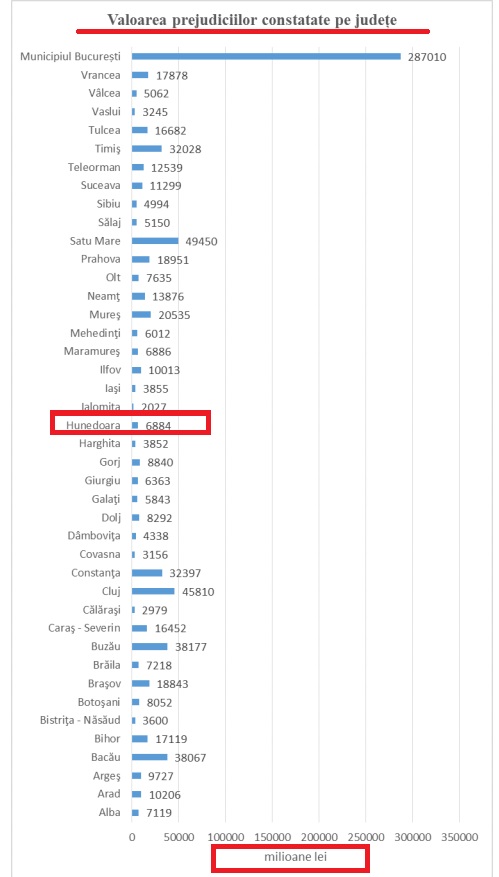Click the 45810 data label for Cluj

click(x=197, y=592)
